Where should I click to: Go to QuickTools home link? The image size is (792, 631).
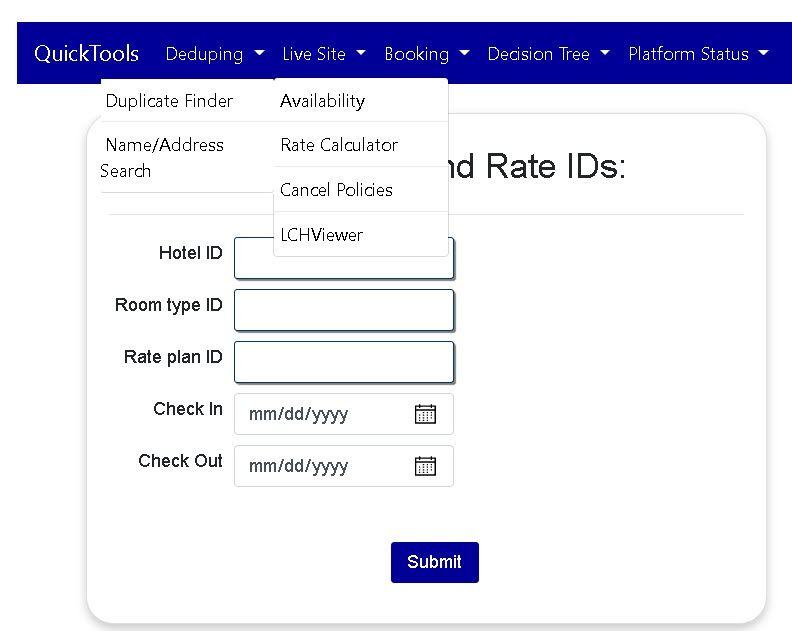[x=87, y=54]
